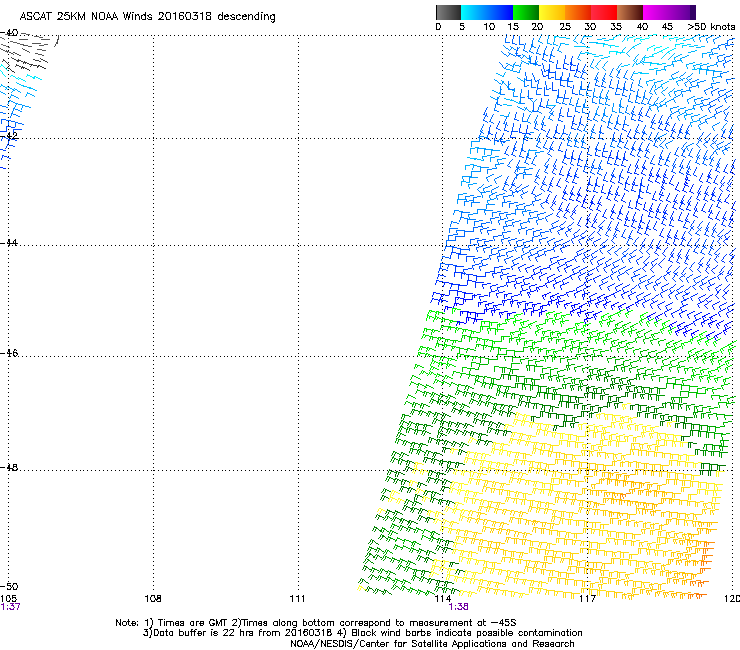Click the -44 latitude axis label
The image size is (740, 650).
tap(9, 243)
